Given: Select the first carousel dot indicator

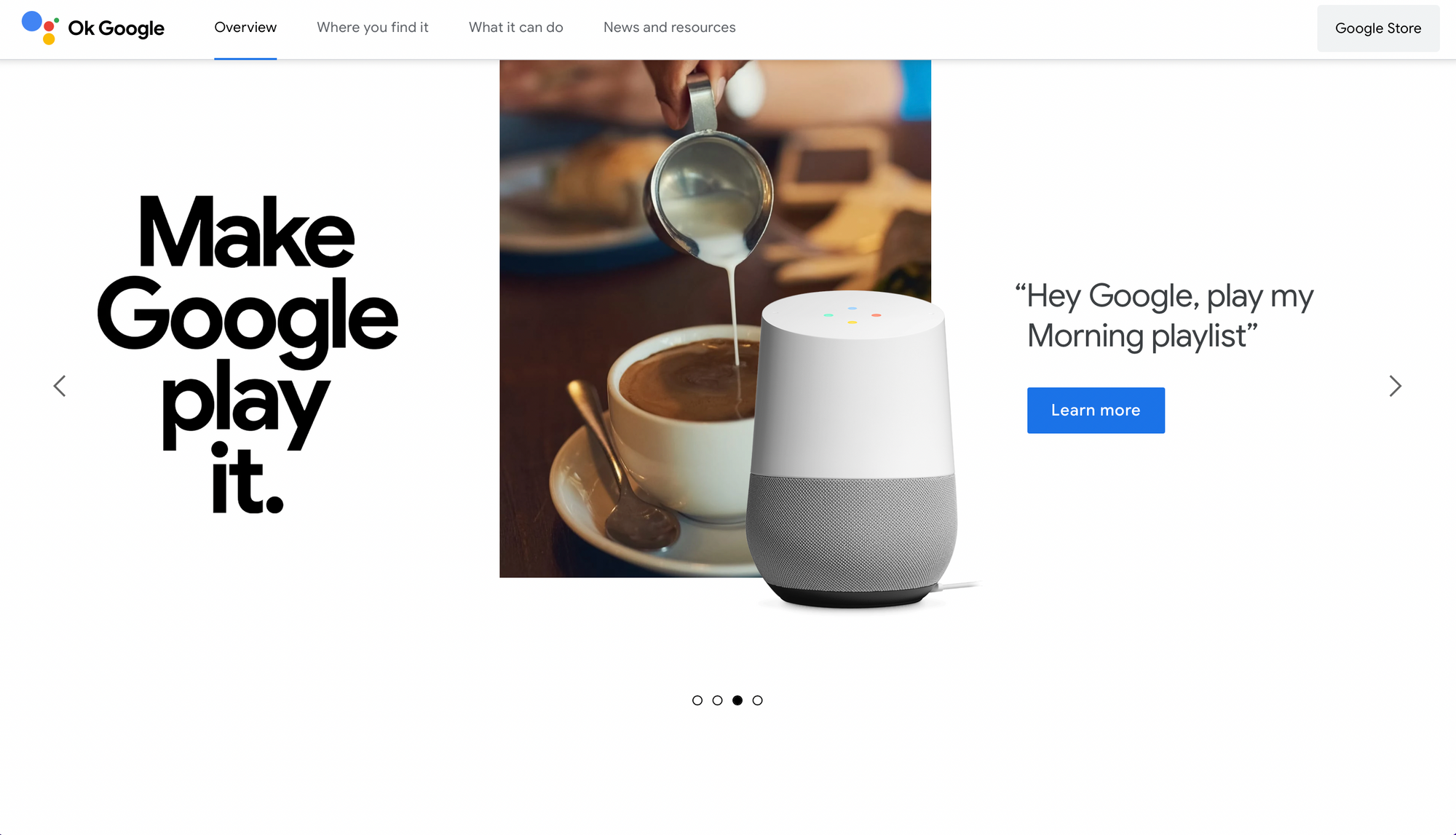Looking at the screenshot, I should 697,700.
